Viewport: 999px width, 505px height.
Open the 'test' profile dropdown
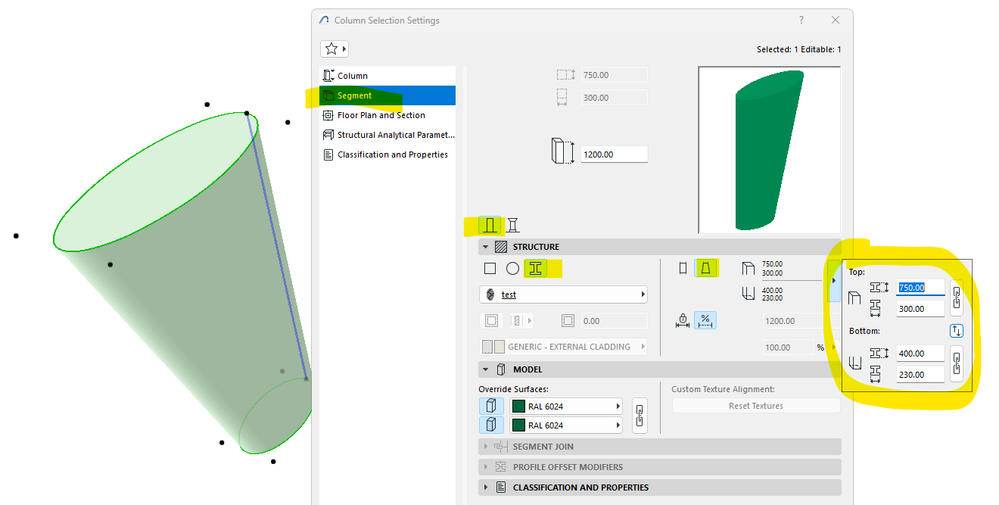[x=563, y=295]
